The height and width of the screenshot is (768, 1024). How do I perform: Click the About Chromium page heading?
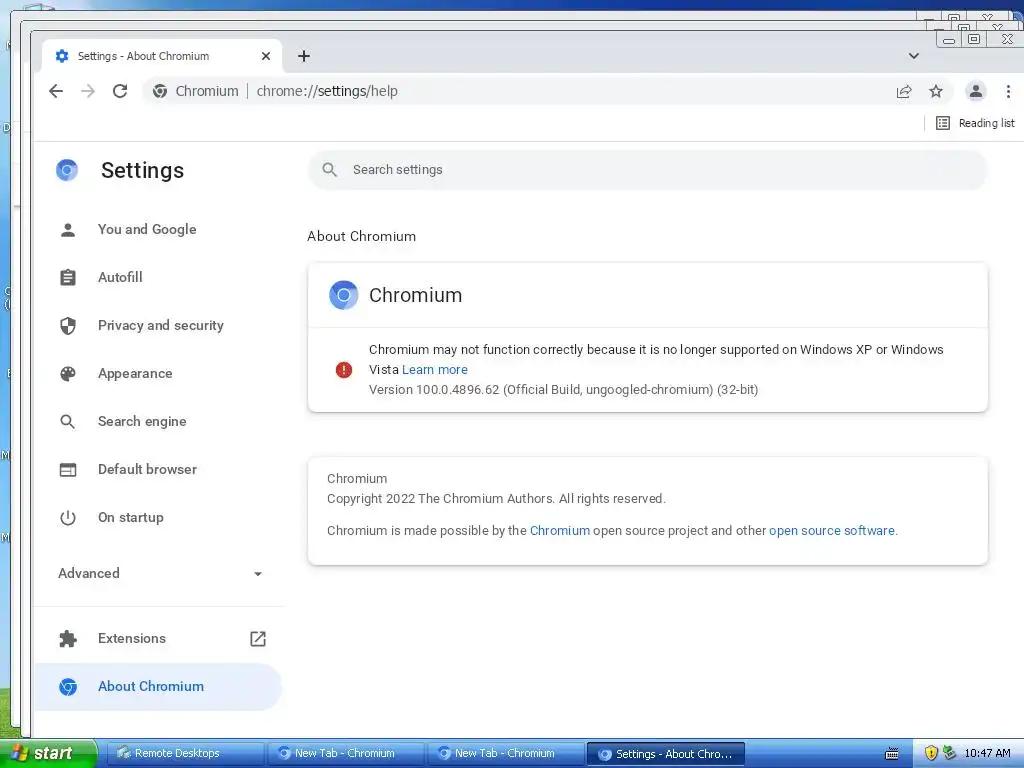point(361,236)
